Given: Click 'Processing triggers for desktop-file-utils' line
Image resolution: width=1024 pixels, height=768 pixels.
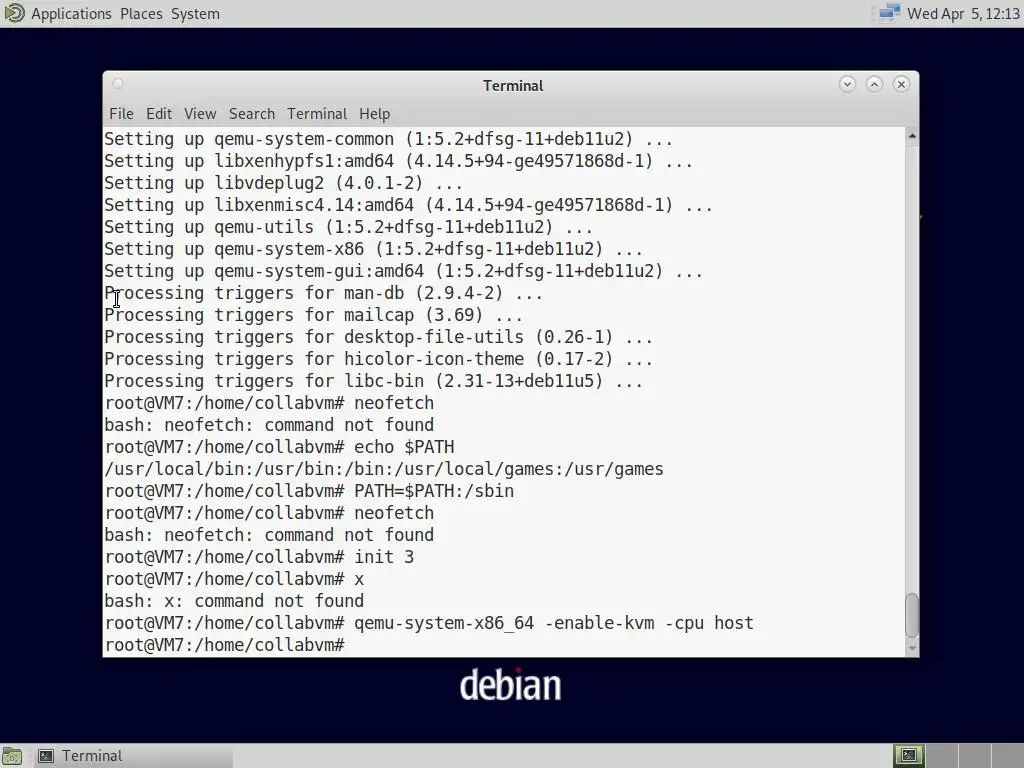Looking at the screenshot, I should point(379,337).
